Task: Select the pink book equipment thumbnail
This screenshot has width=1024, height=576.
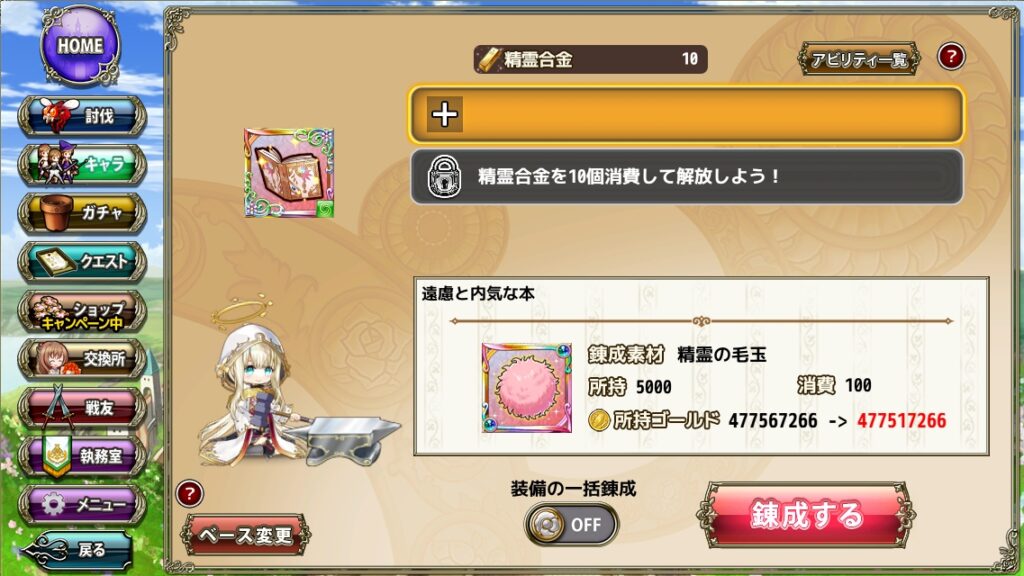Action: point(289,173)
